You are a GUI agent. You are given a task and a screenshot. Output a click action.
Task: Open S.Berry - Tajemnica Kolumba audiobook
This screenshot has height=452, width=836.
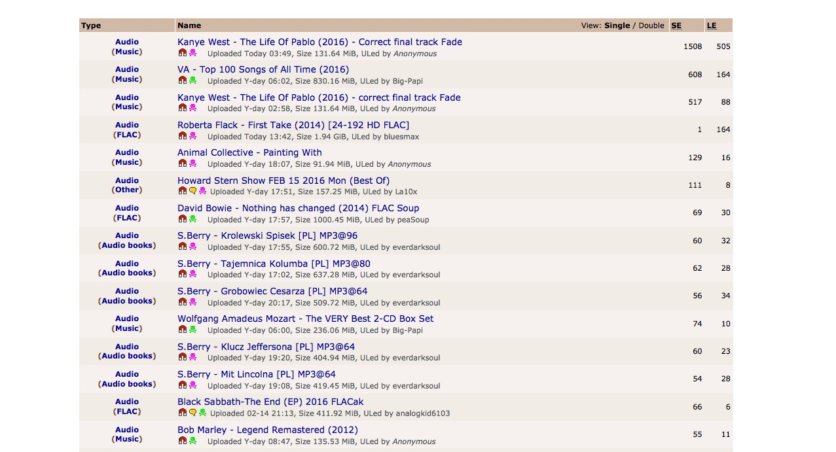pyautogui.click(x=274, y=263)
